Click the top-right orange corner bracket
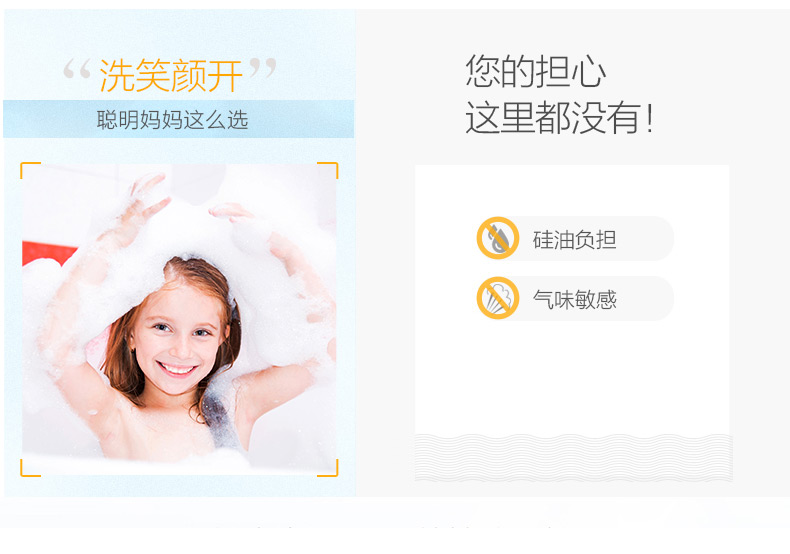Viewport: 790px width, 554px height. tap(327, 170)
